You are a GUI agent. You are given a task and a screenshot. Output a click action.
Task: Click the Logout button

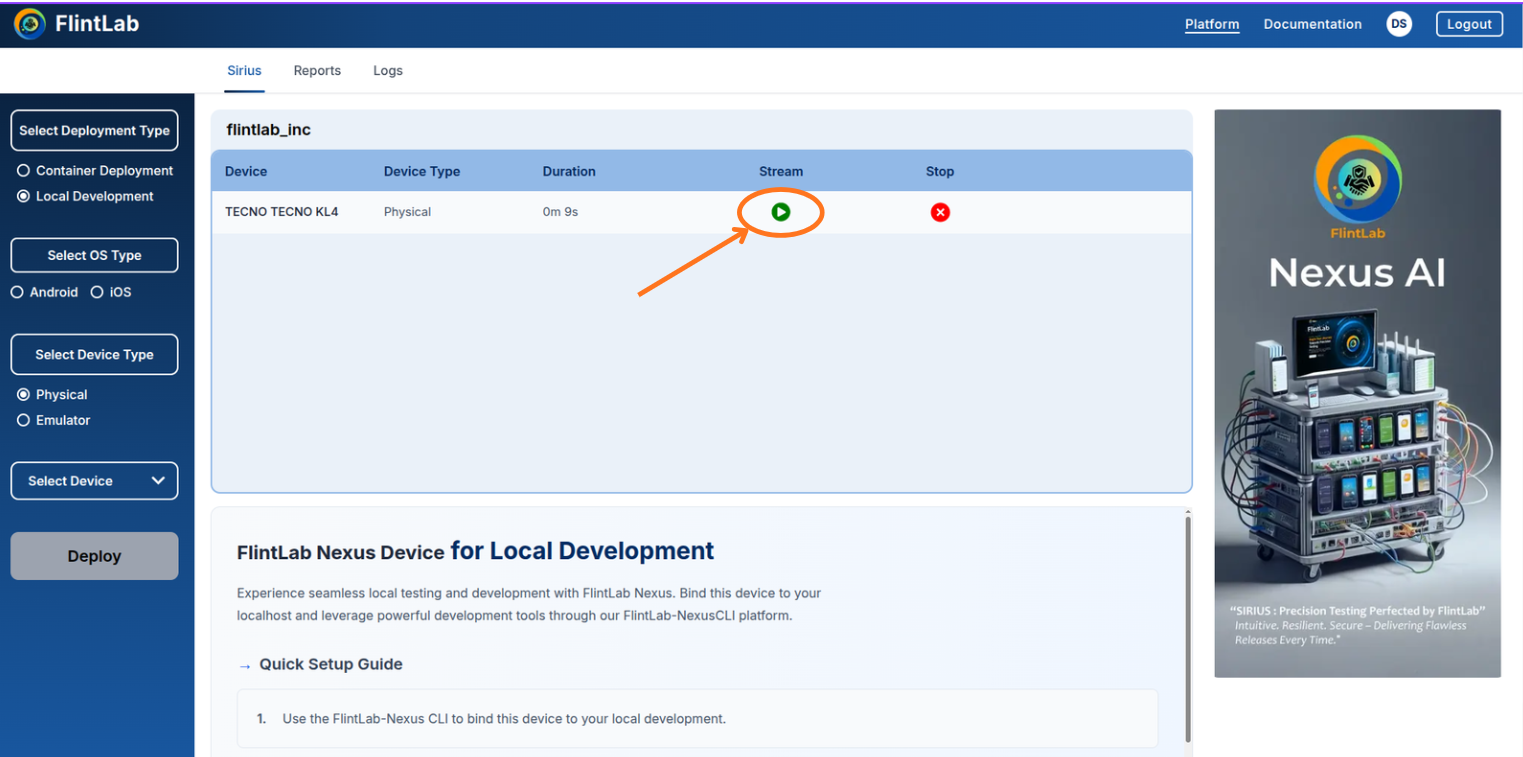[1469, 24]
